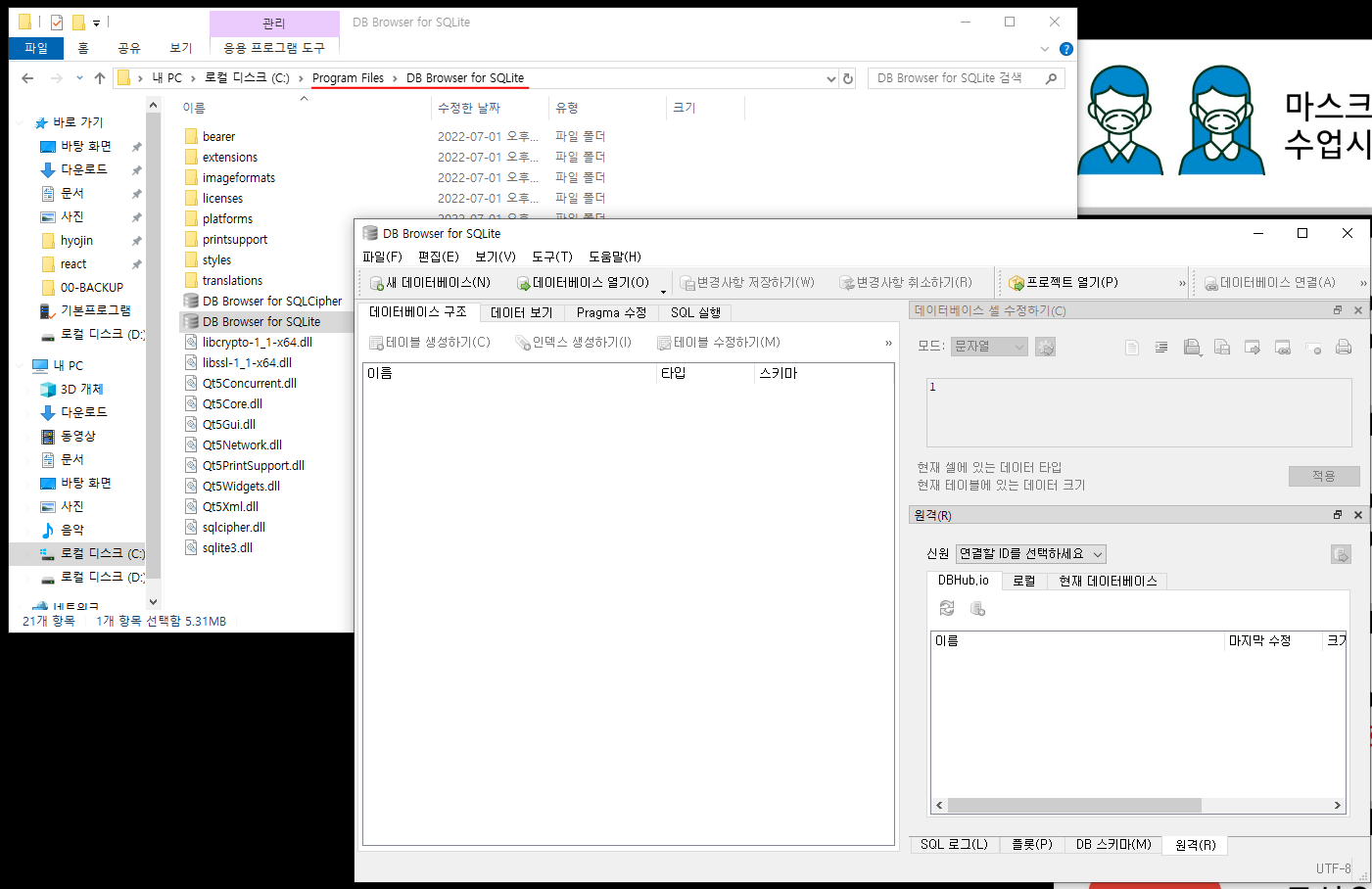1372x889 pixels.
Task: Click Program Files in the address breadcrumb
Action: click(348, 78)
